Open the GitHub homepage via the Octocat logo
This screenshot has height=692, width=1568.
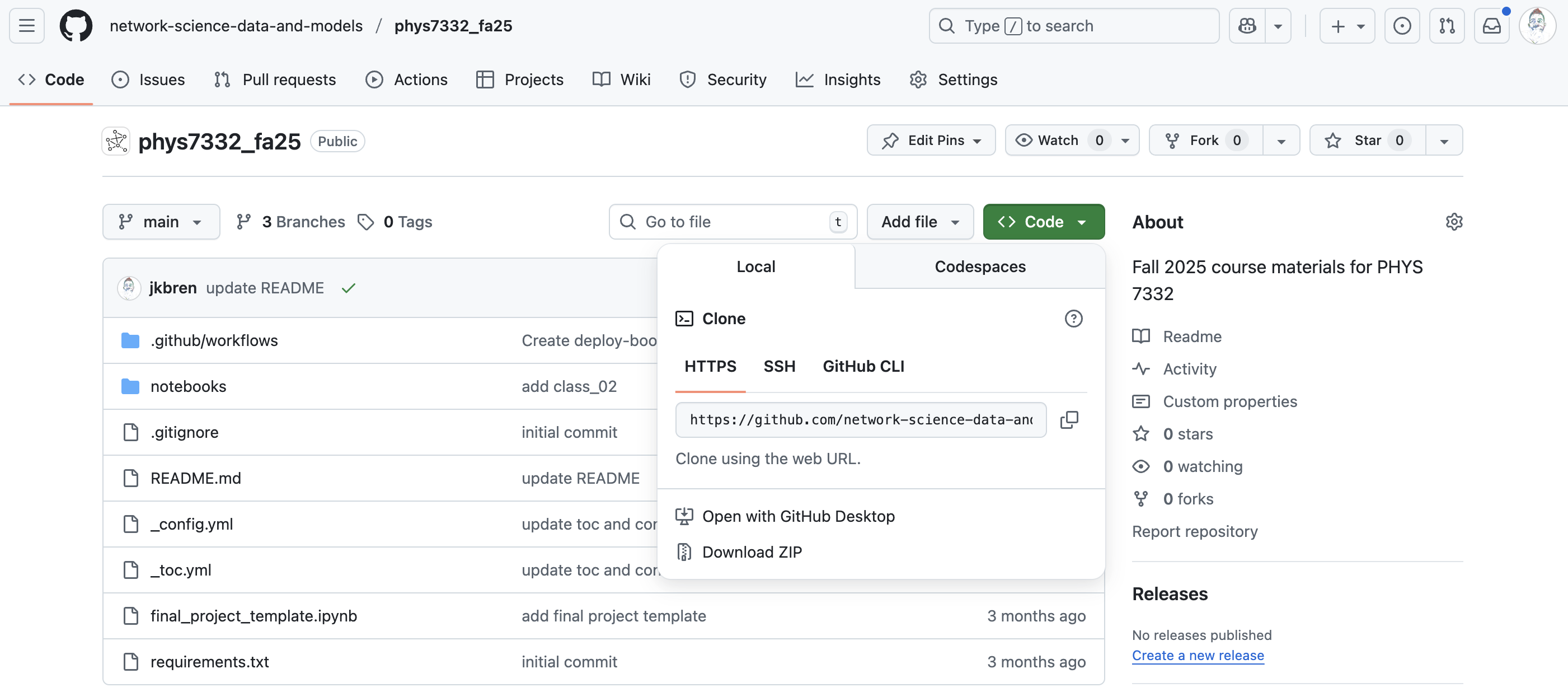tap(76, 26)
